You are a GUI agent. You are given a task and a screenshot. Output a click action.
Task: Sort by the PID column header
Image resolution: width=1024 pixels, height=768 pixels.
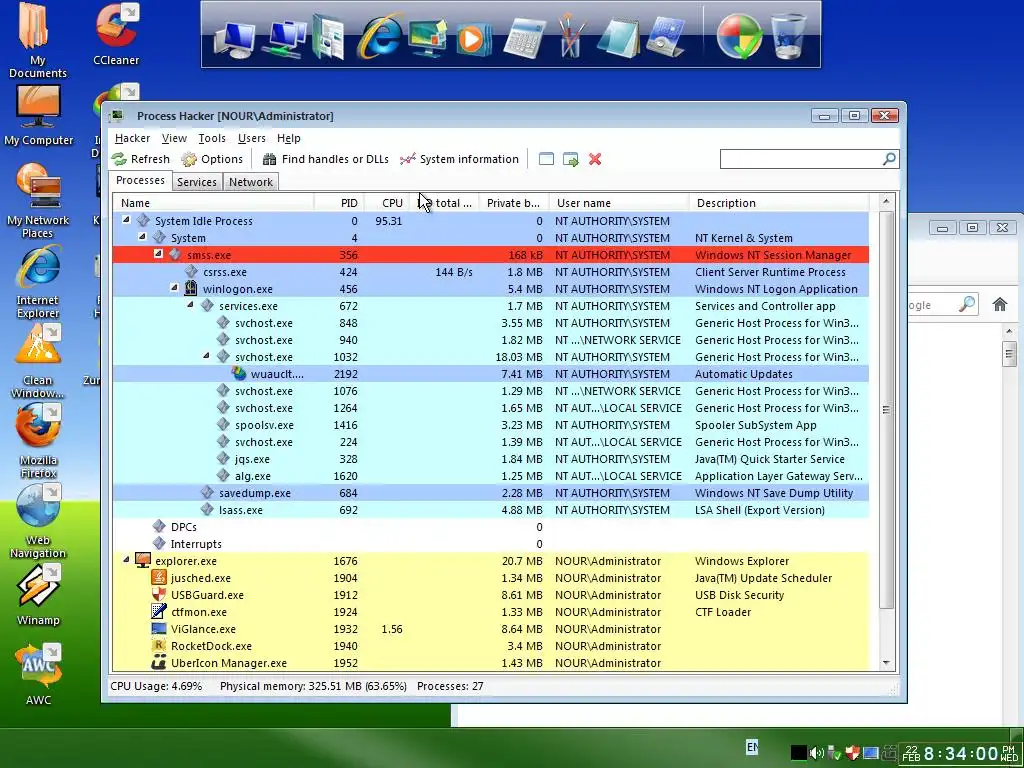tap(339, 203)
